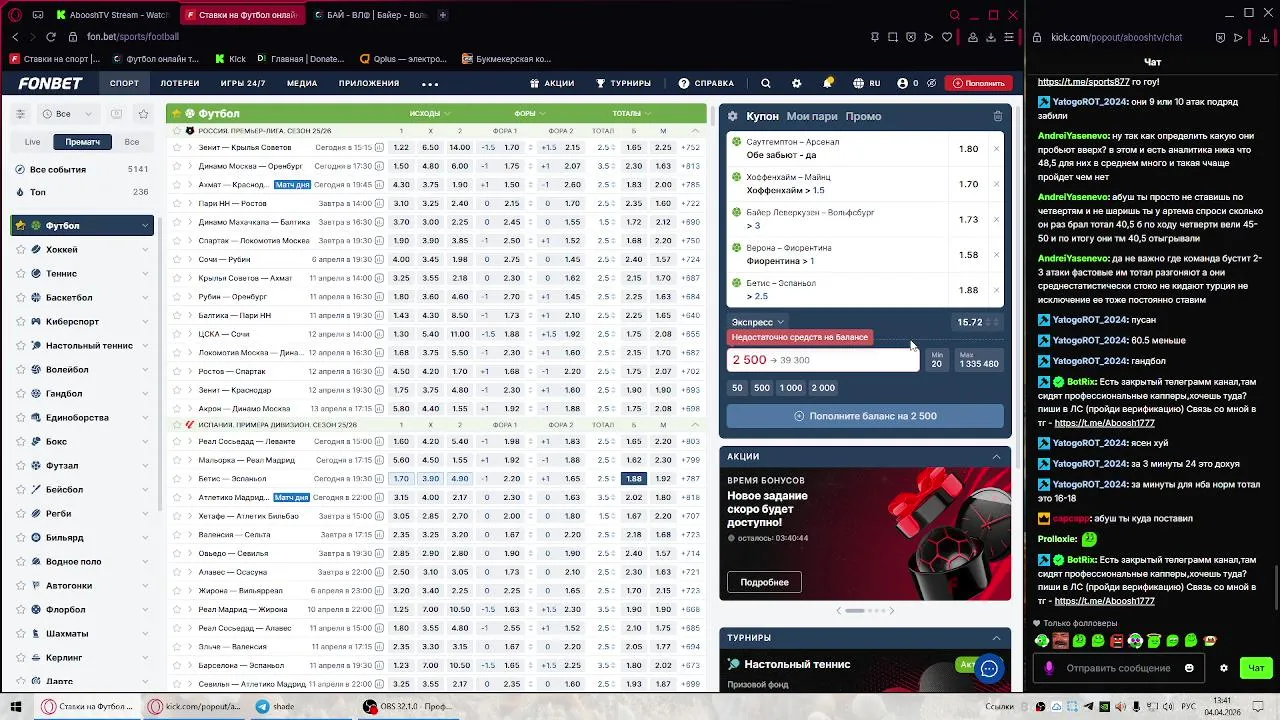
Task: Click Подробнее in bonus banner
Action: coord(765,582)
